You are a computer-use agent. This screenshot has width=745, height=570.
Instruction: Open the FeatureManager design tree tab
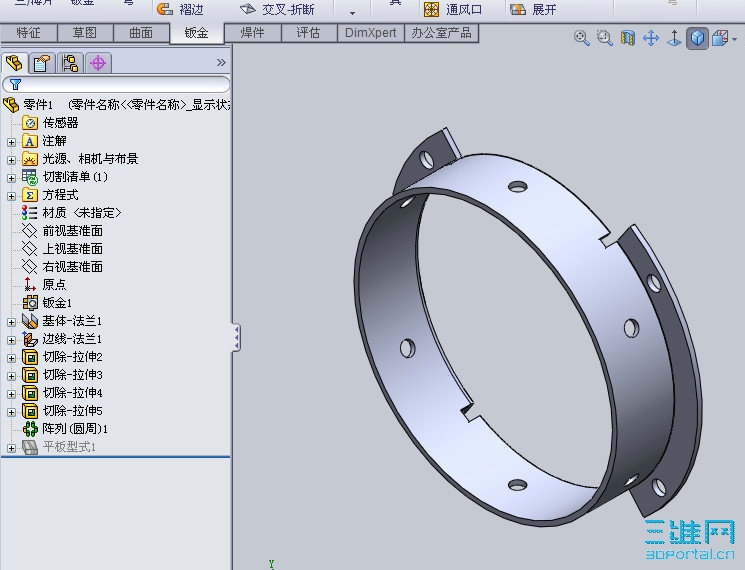point(14,63)
